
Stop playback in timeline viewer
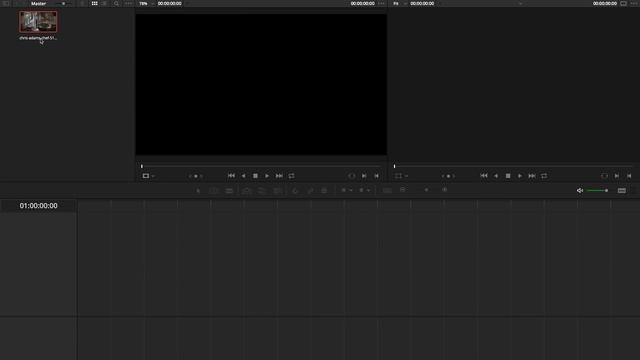(x=508, y=176)
